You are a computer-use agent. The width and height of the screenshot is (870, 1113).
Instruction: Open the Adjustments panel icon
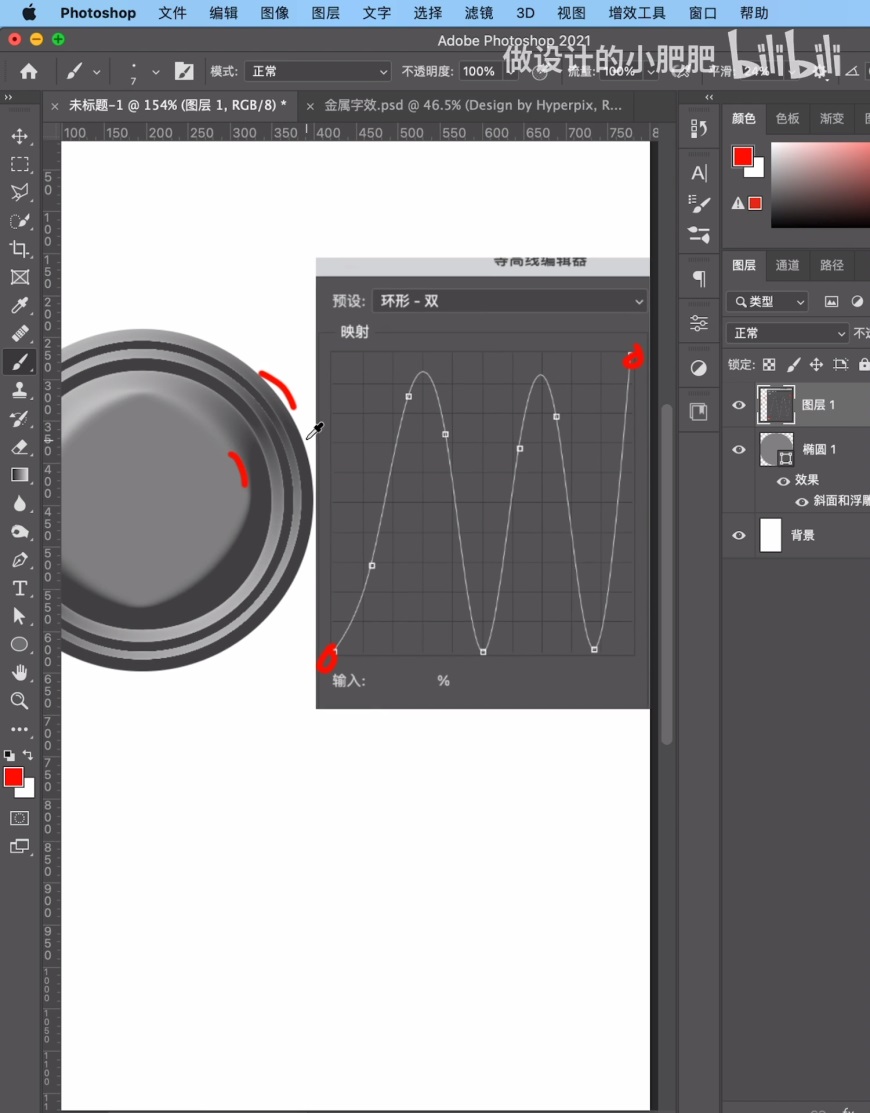[698, 368]
